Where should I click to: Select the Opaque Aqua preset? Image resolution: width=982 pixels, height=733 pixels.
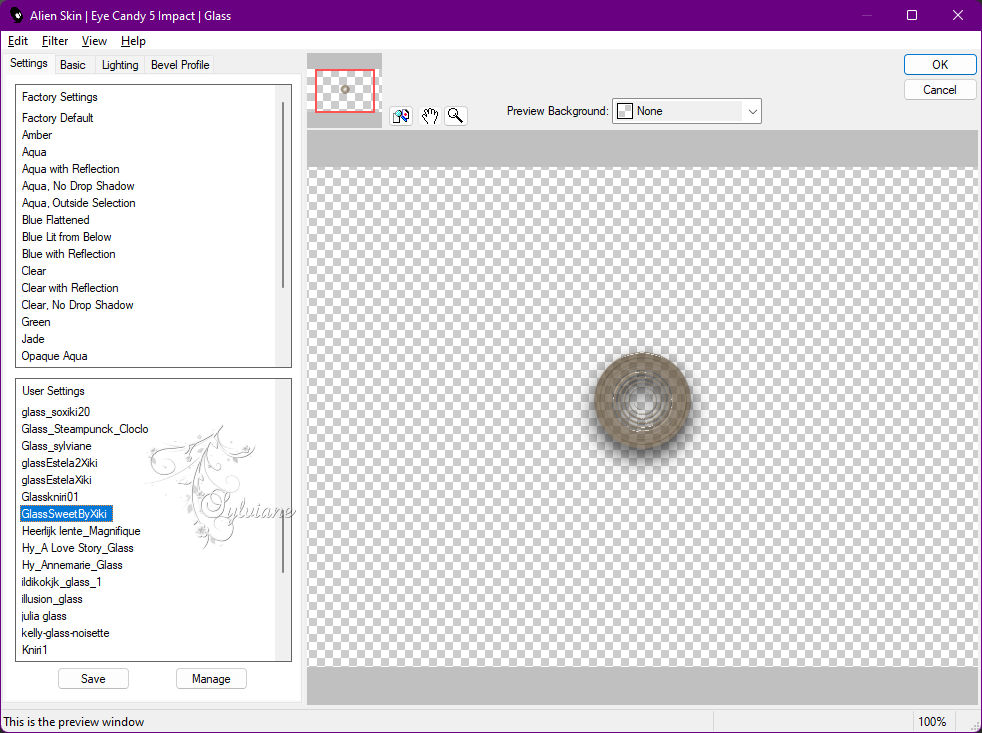[54, 356]
